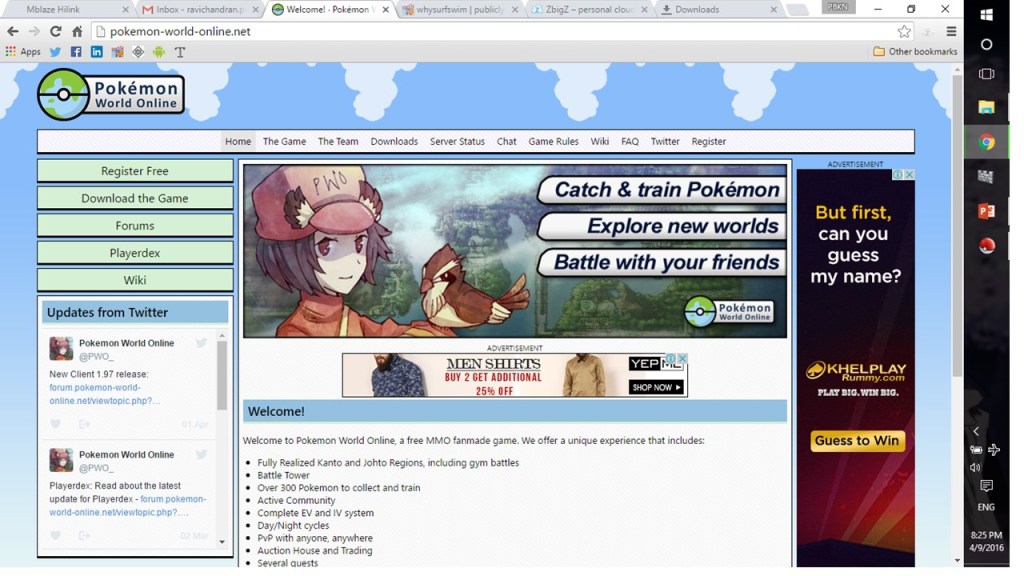This screenshot has height=576, width=1024.
Task: Open the Chrome hamburger menu
Action: (x=951, y=31)
